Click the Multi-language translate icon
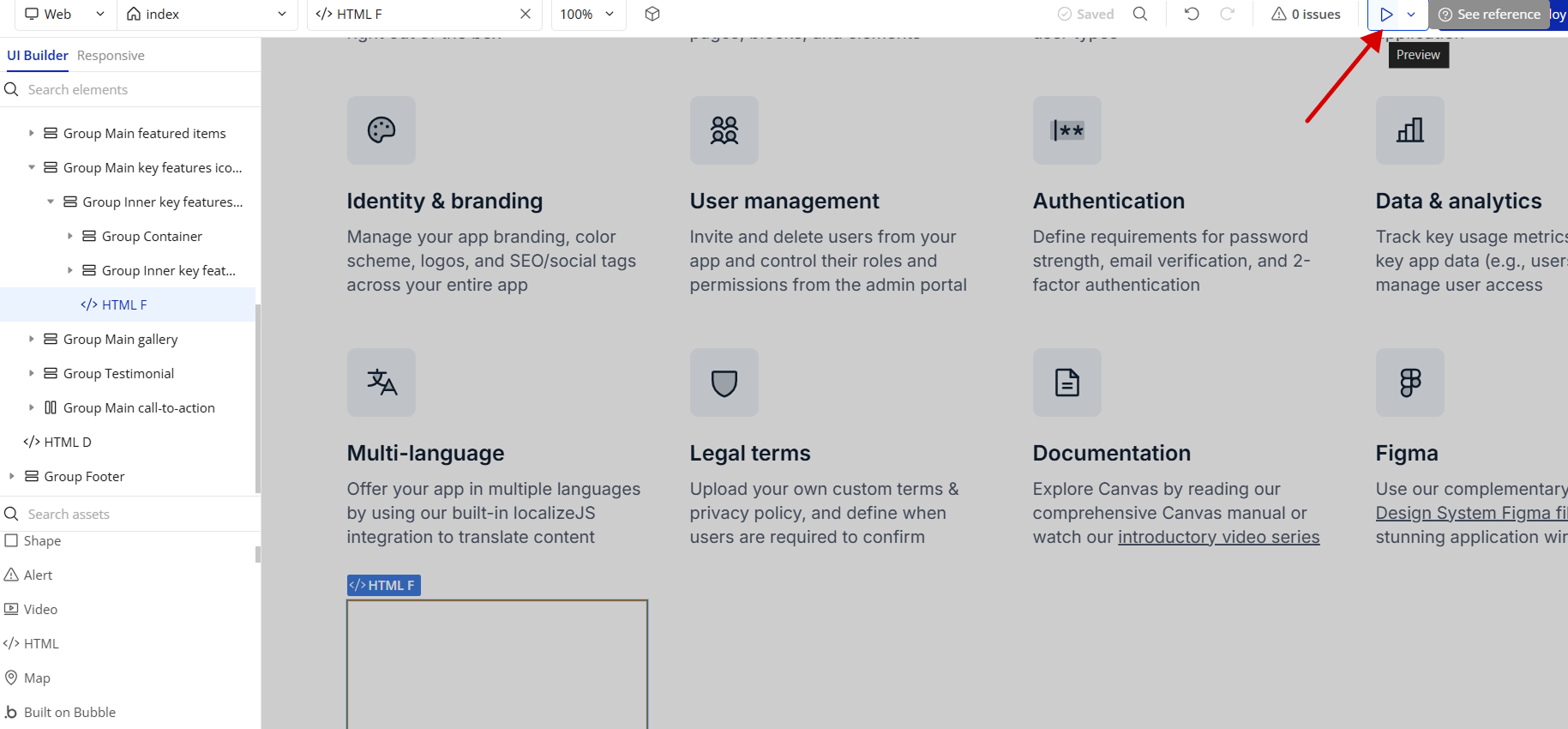This screenshot has width=1568, height=729. (x=381, y=383)
